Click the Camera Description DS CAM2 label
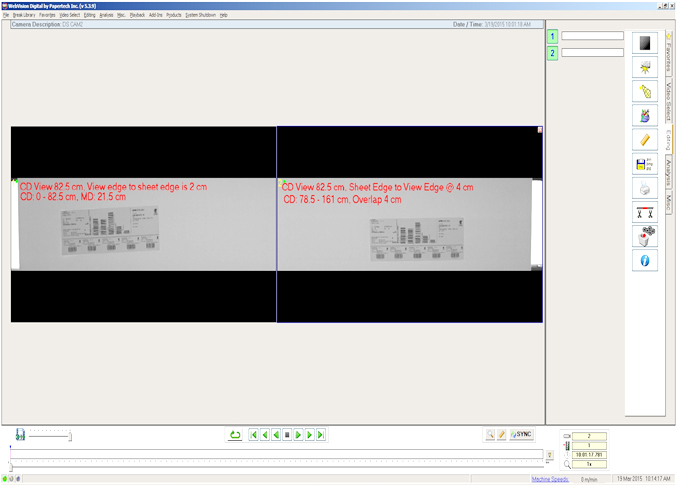This screenshot has width=677, height=485. tap(47, 25)
